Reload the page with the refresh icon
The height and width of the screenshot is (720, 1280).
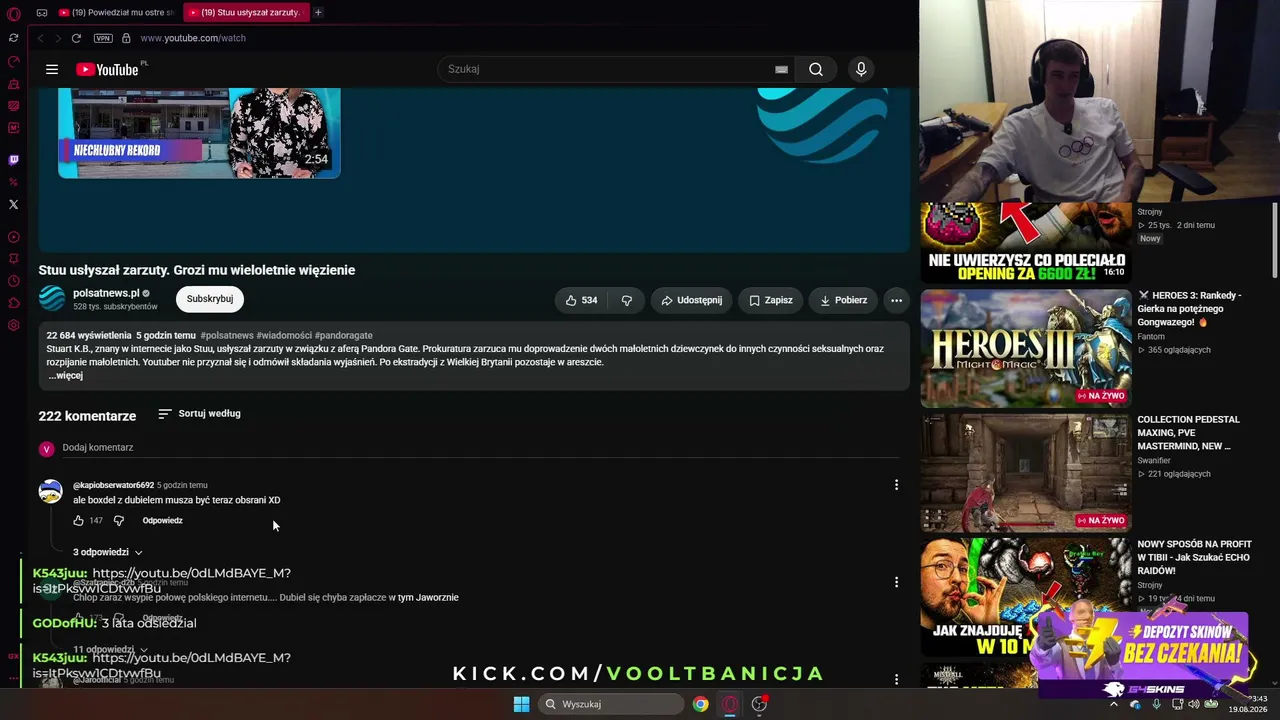(x=76, y=38)
